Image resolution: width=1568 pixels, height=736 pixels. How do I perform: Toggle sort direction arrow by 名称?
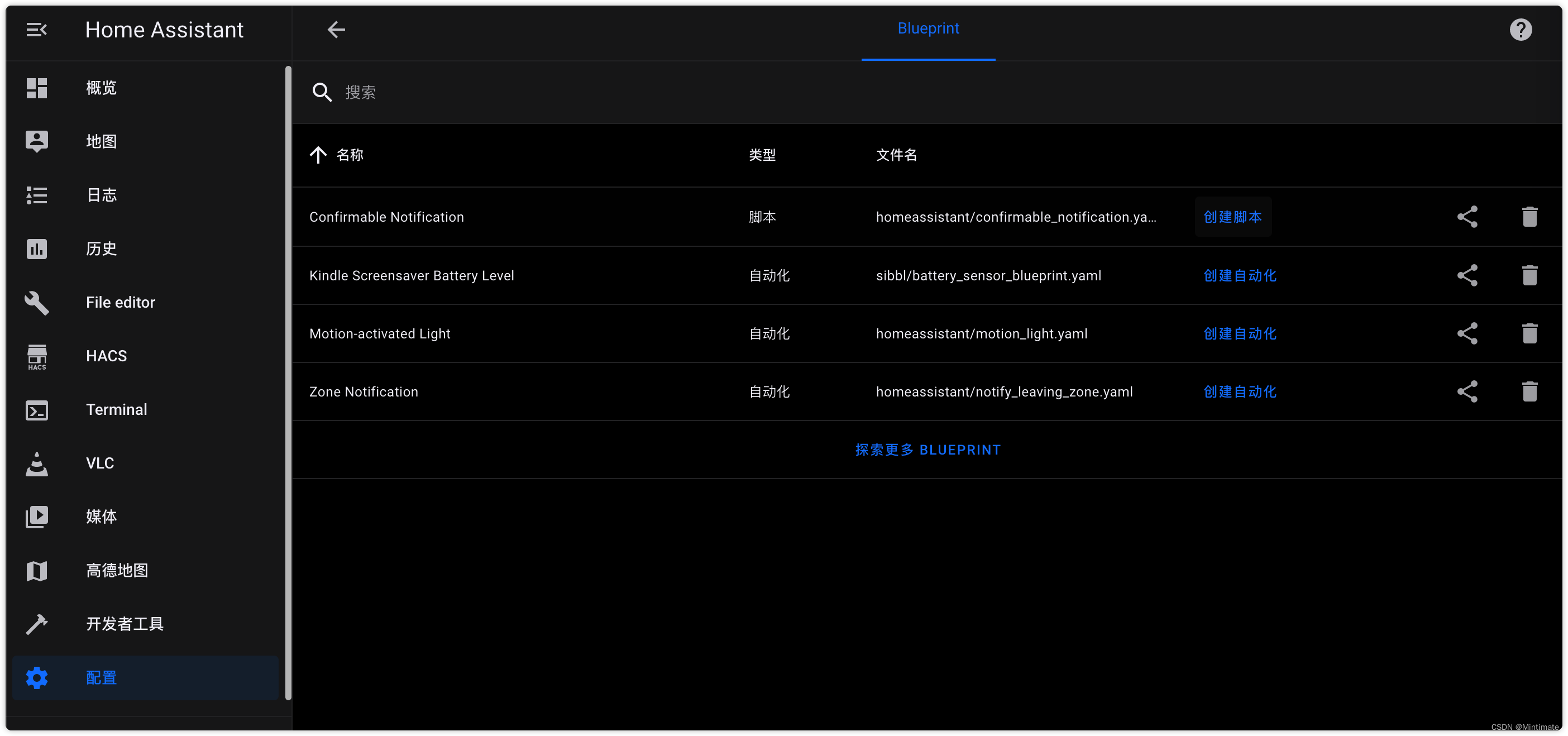[x=318, y=155]
